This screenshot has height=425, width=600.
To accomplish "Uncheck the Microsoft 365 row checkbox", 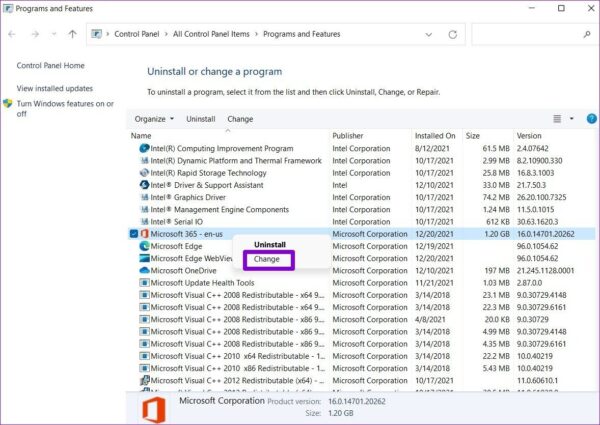I will click(134, 234).
